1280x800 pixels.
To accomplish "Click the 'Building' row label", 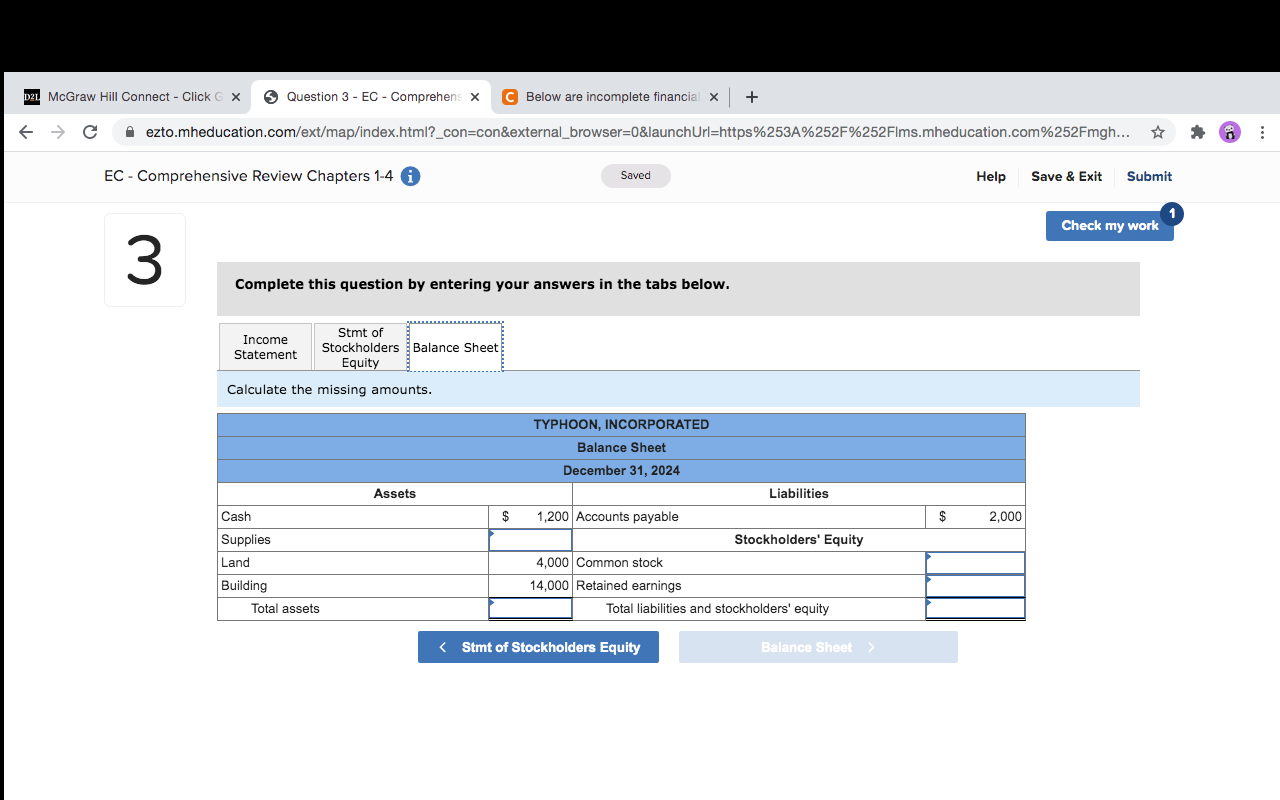I will [x=244, y=586].
